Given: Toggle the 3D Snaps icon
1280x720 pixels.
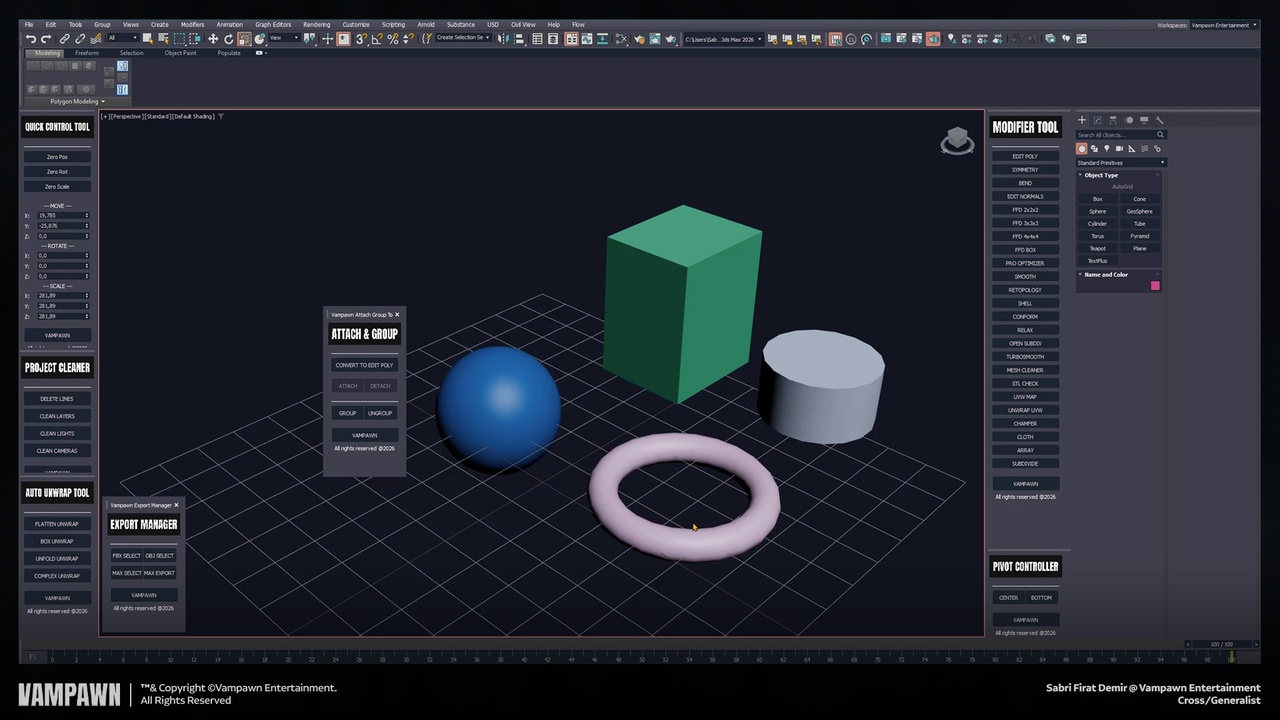Looking at the screenshot, I should click(x=361, y=38).
